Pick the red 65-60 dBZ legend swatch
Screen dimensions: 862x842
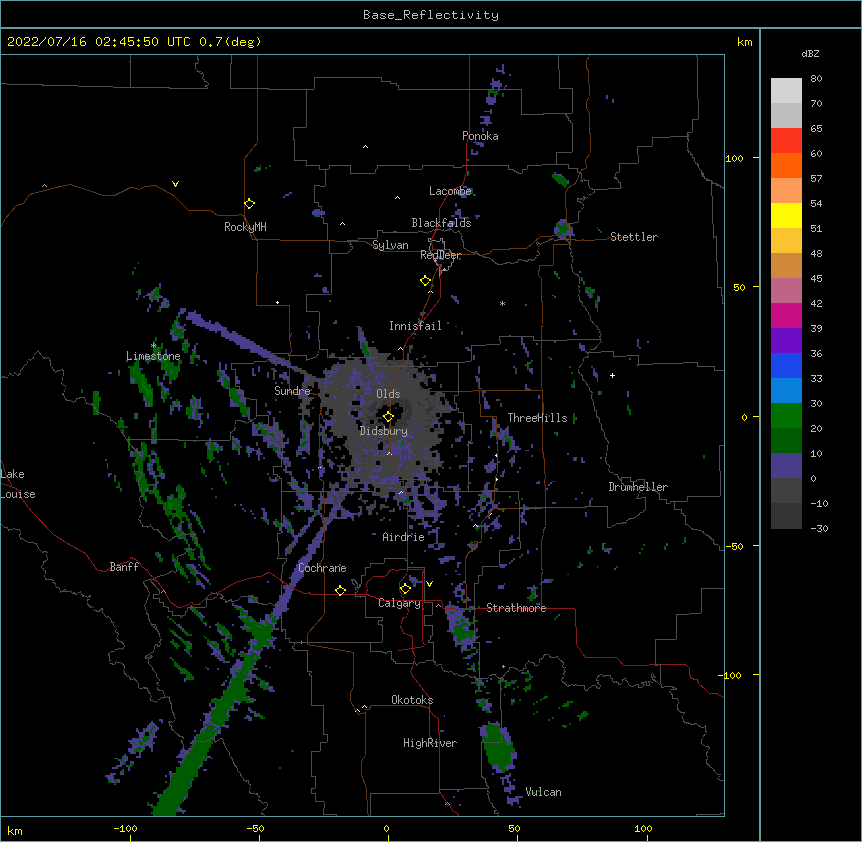pos(786,141)
